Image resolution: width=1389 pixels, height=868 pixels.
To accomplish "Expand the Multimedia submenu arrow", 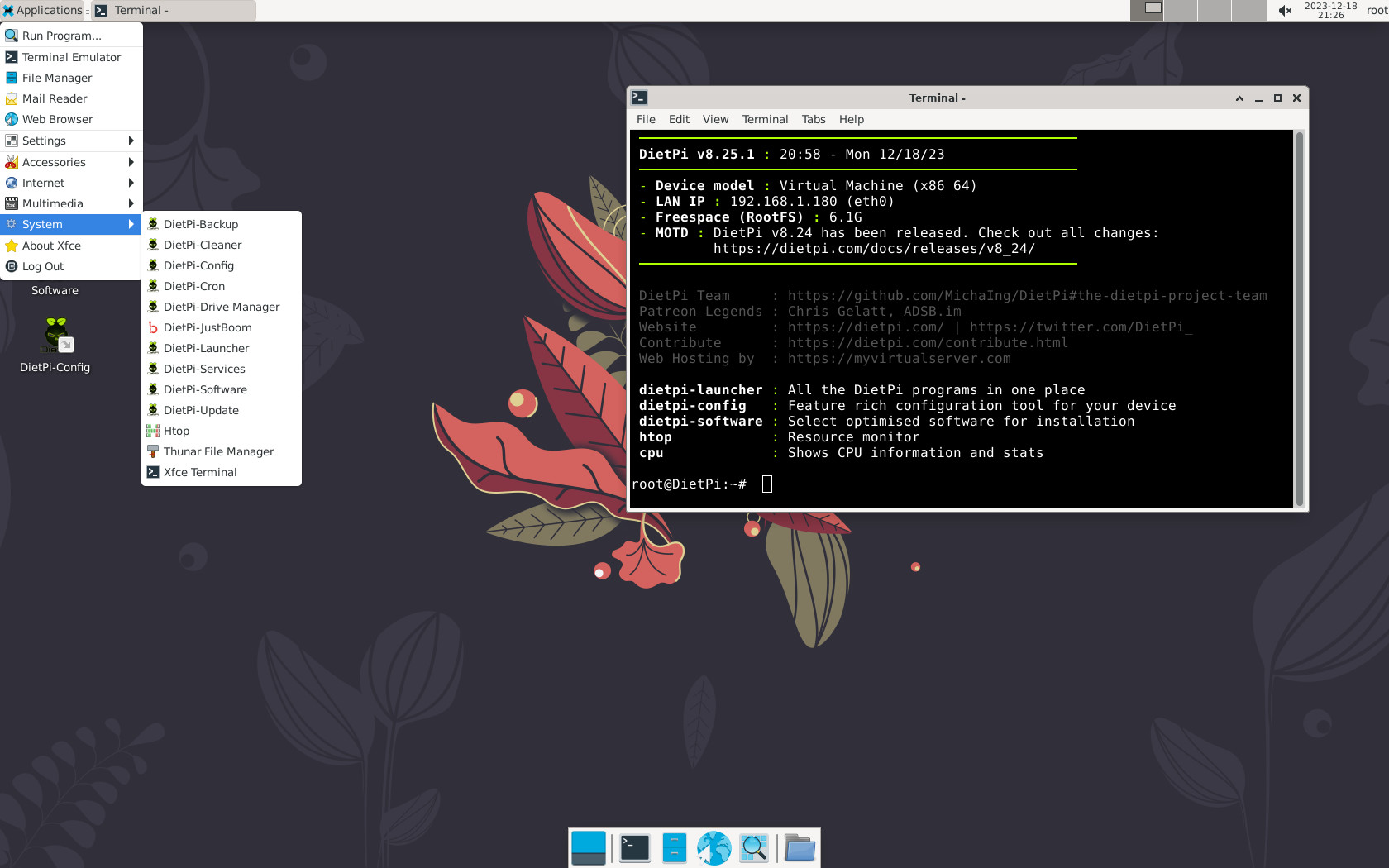I will pos(131,203).
